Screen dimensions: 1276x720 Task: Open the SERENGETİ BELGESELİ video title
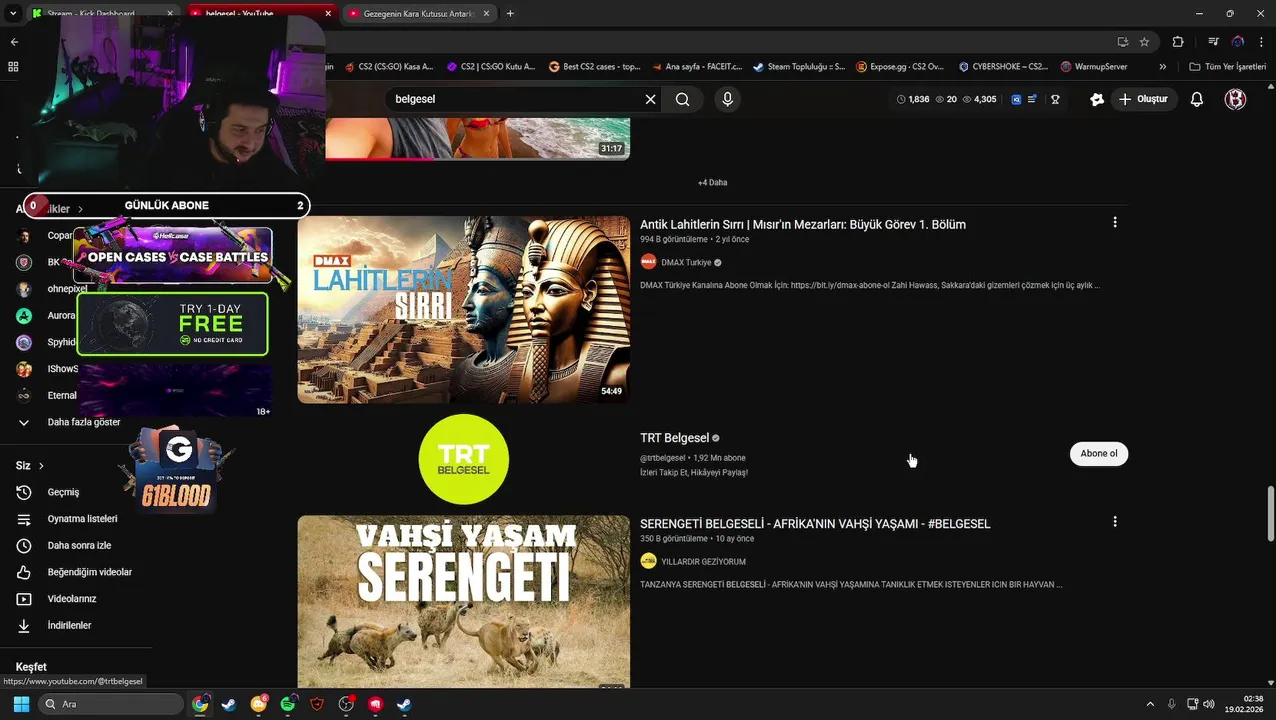[x=815, y=524]
